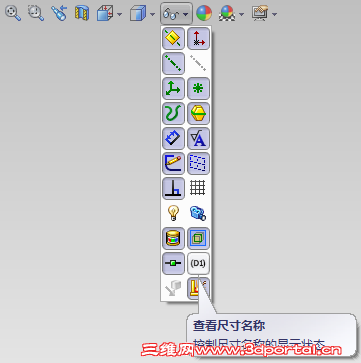
Task: Click the Zoom to Area magnifier icon
Action: coord(36,14)
